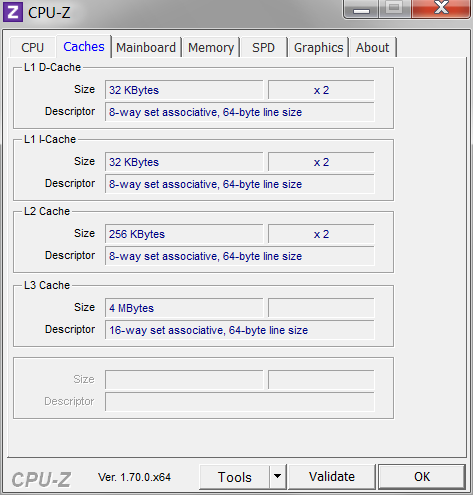Click the empty L3 Cache count field
This screenshot has width=473, height=495.
click(321, 308)
